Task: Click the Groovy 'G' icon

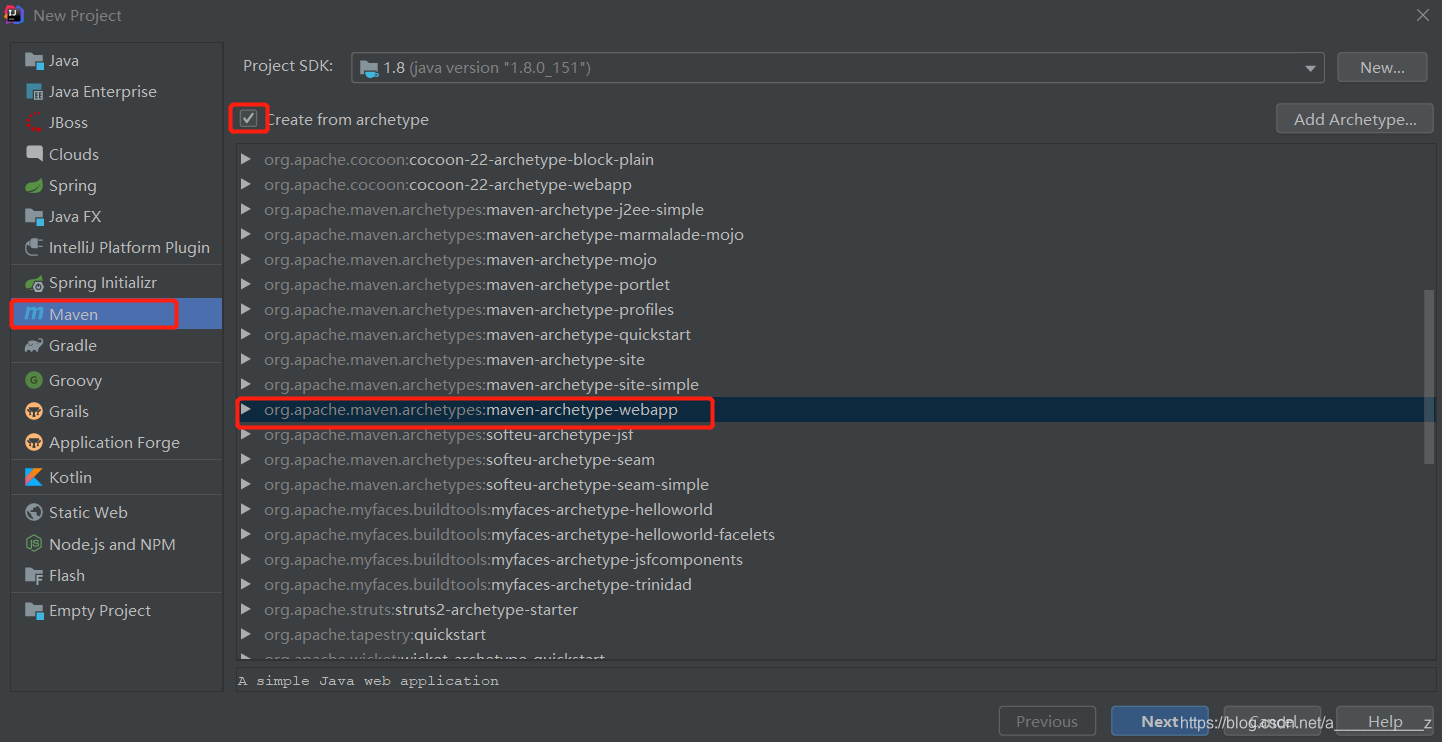Action: [34, 380]
